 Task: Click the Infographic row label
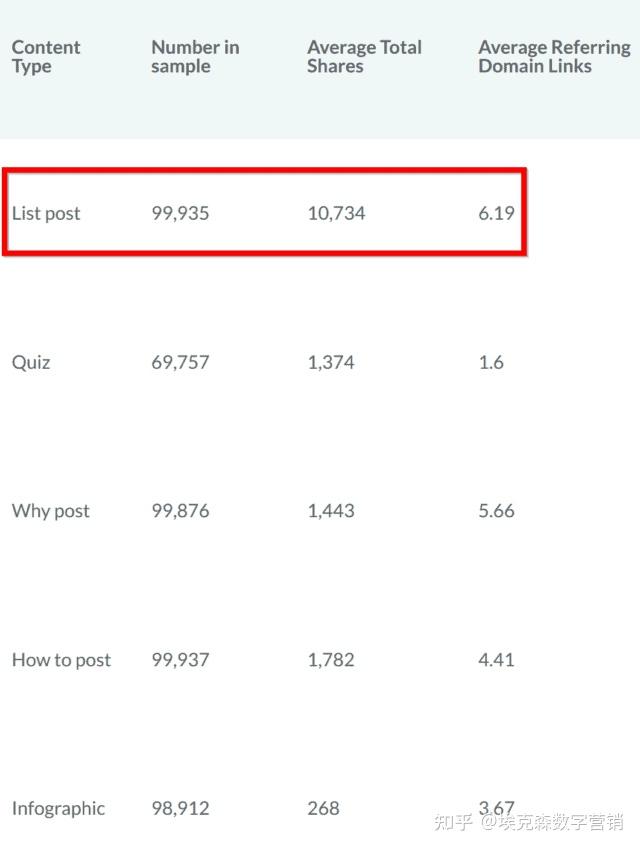click(x=58, y=809)
